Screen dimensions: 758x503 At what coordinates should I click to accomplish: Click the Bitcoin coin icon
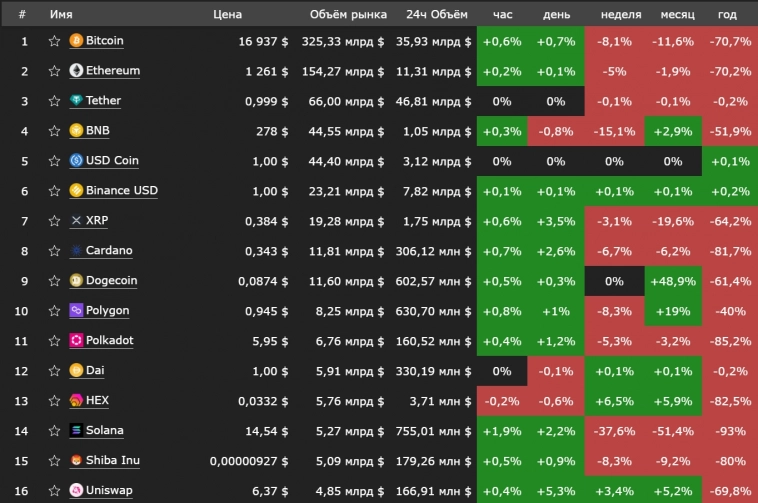[x=76, y=41]
